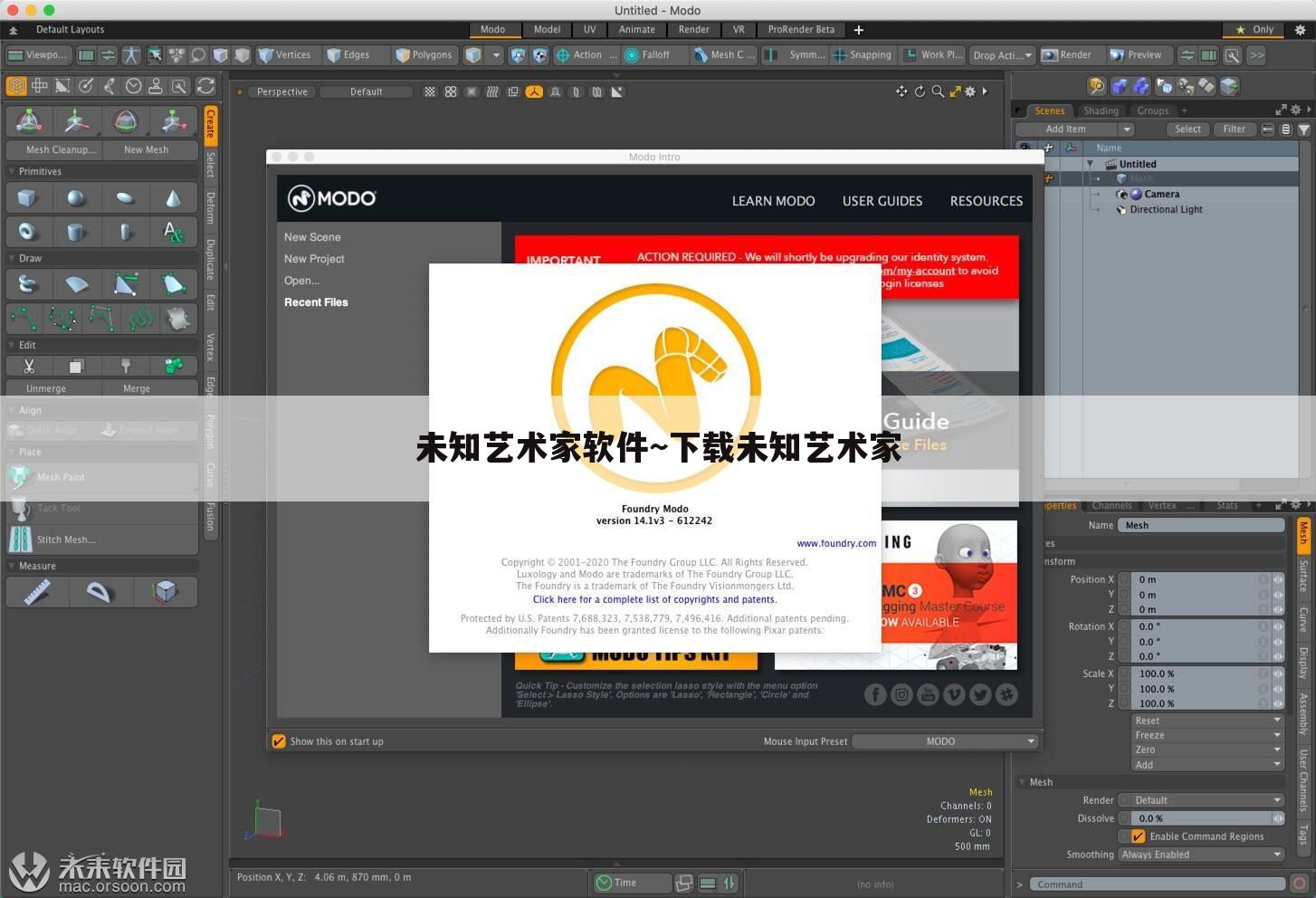1316x898 pixels.
Task: Choose the Capsule primitive tool
Action: 125,231
